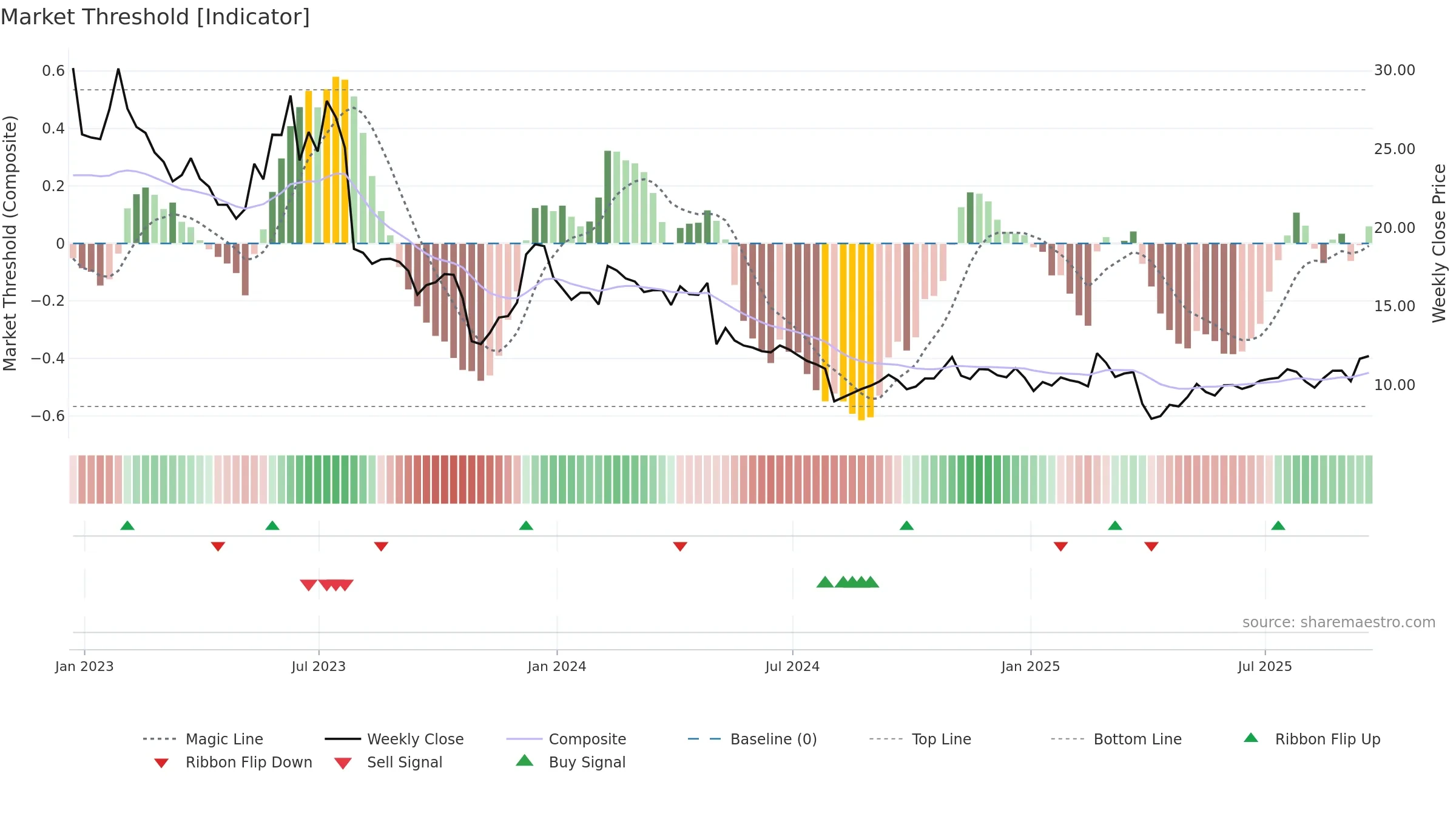Click the Weekly Close Price axis title
The height and width of the screenshot is (819, 1456).
[x=1439, y=243]
